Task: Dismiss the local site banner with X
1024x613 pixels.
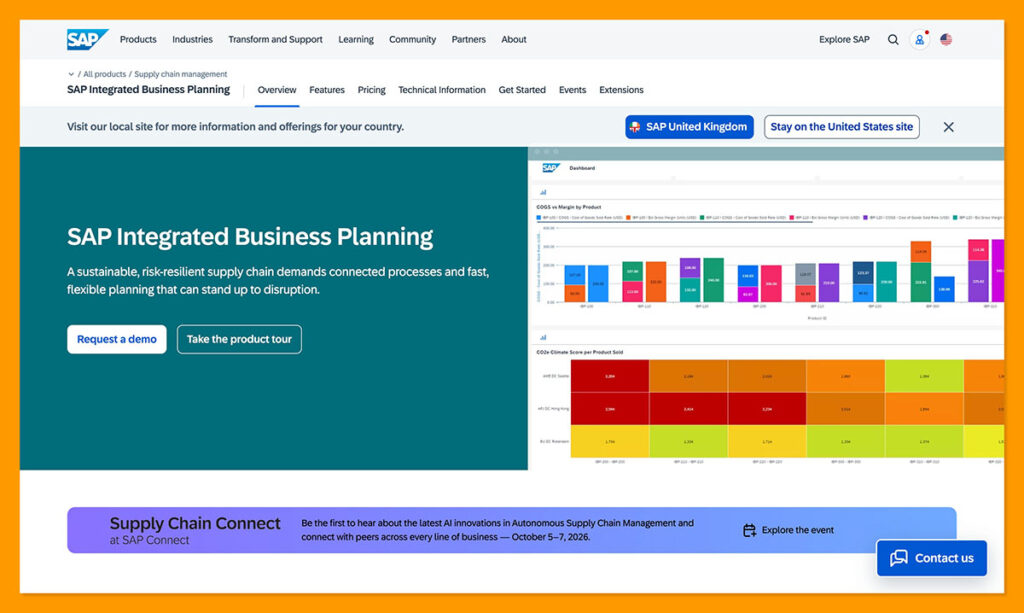Action: pyautogui.click(x=948, y=127)
